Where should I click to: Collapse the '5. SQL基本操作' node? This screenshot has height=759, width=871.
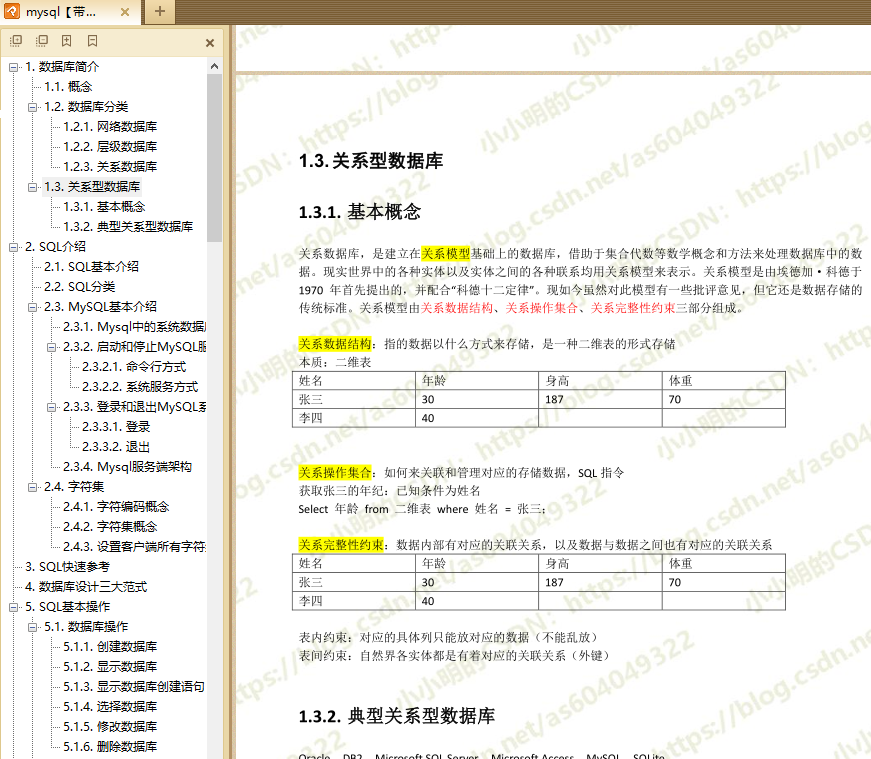click(13, 607)
